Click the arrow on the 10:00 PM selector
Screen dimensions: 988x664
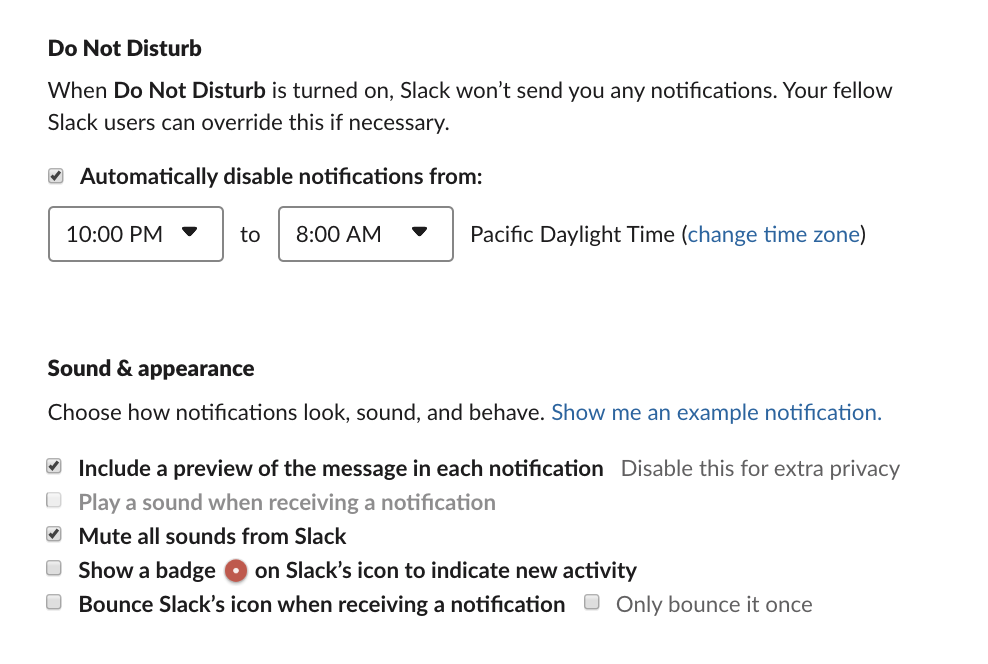pyautogui.click(x=189, y=233)
